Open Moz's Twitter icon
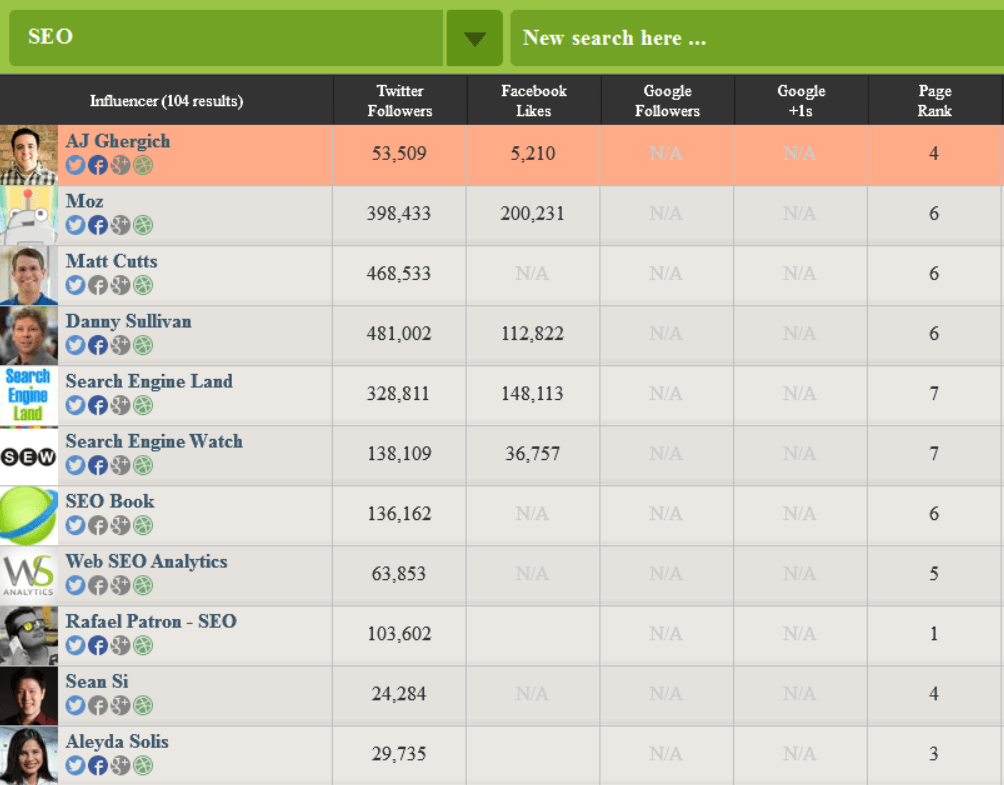The image size is (1004, 785). click(76, 225)
